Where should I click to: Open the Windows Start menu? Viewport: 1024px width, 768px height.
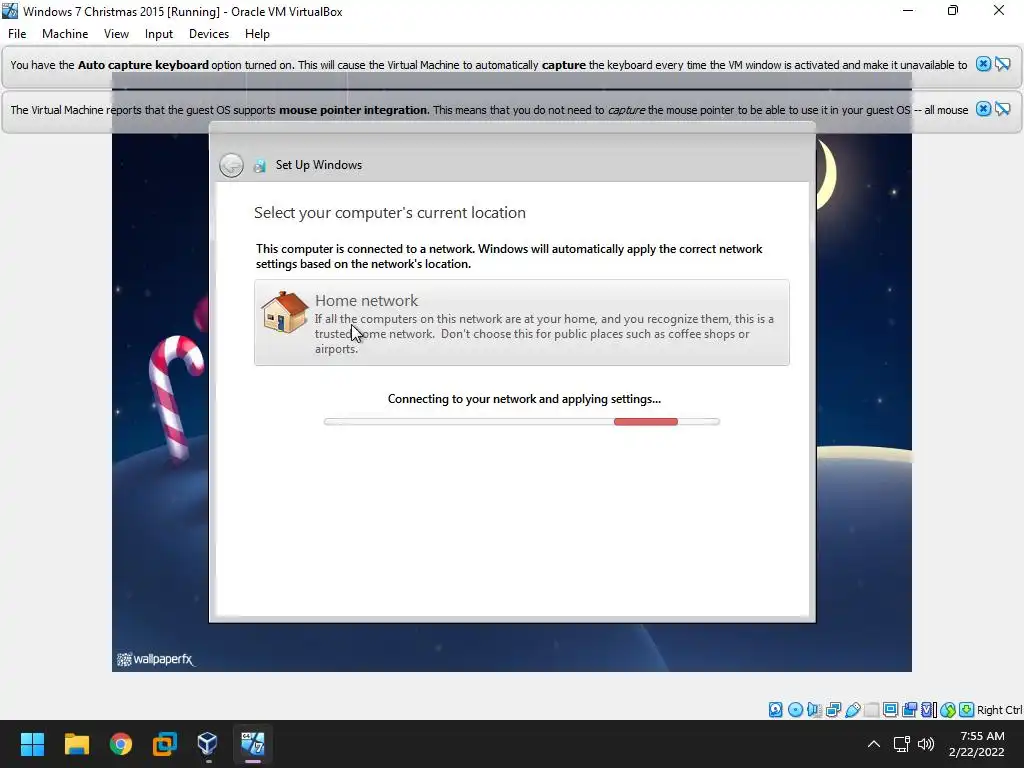[32, 744]
